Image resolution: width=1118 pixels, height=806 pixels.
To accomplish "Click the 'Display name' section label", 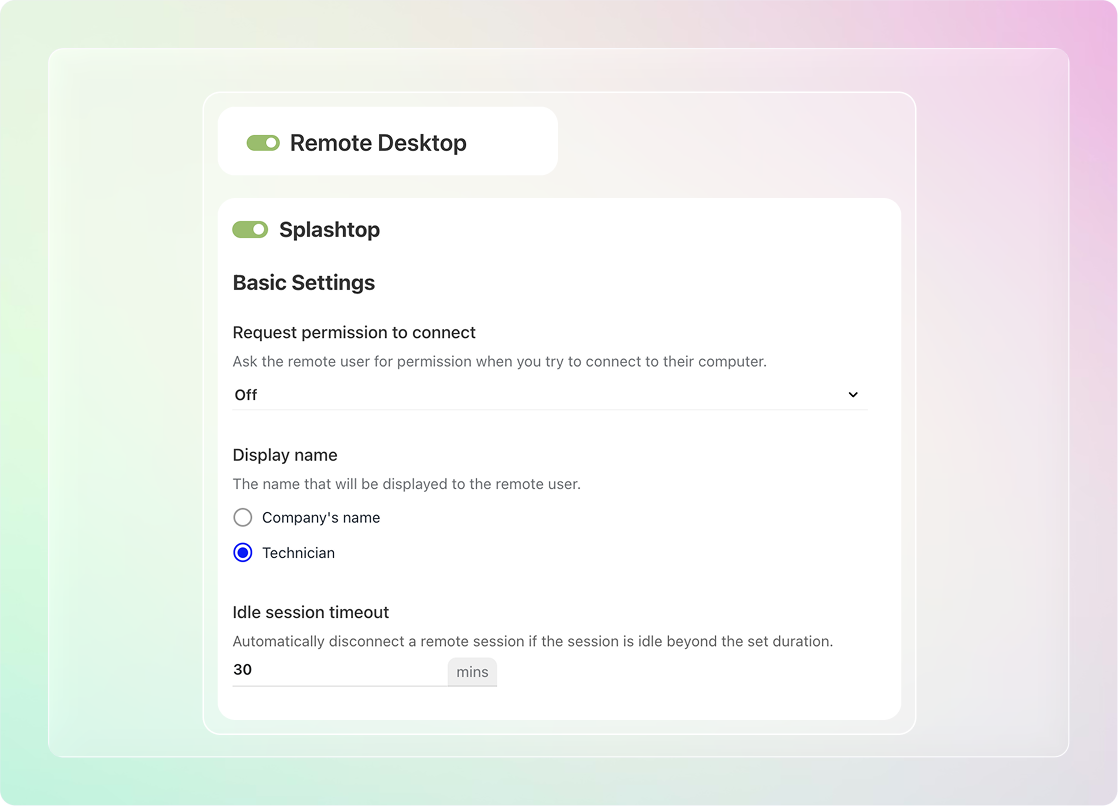I will click(285, 455).
